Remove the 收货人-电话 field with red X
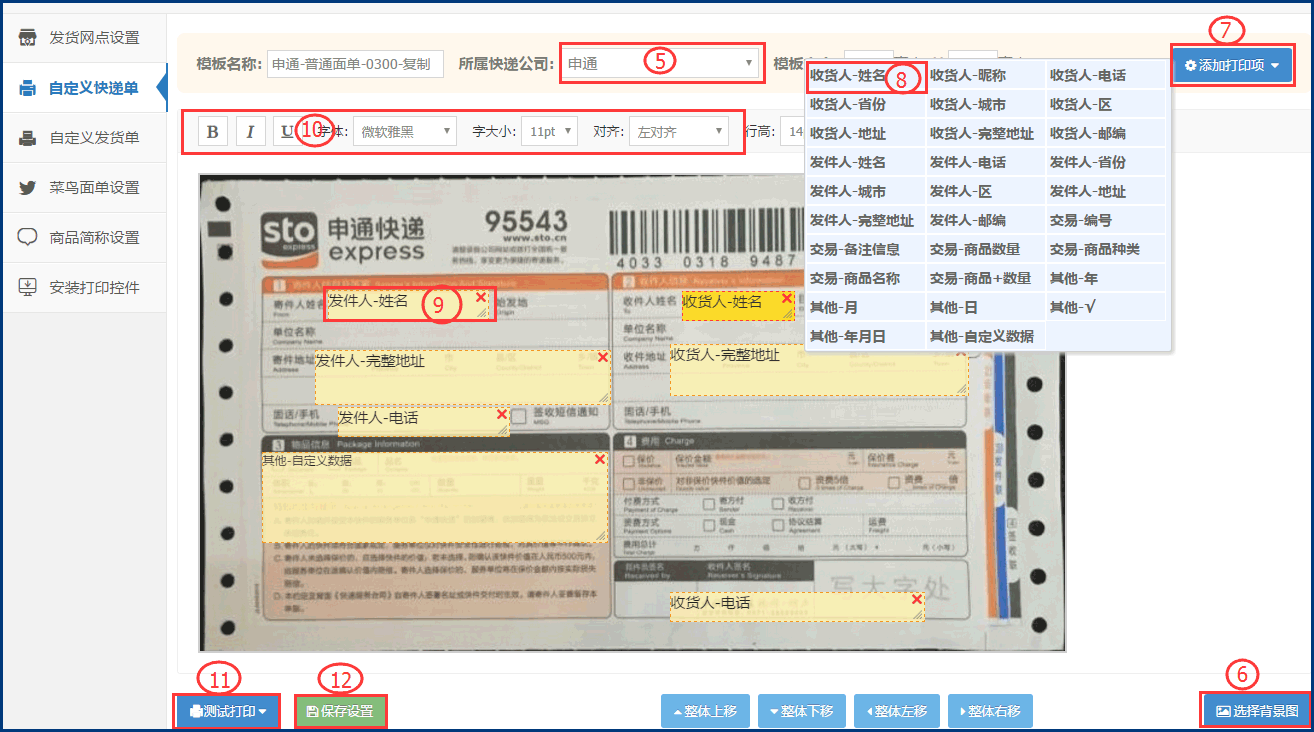The height and width of the screenshot is (732, 1314). pos(917,599)
